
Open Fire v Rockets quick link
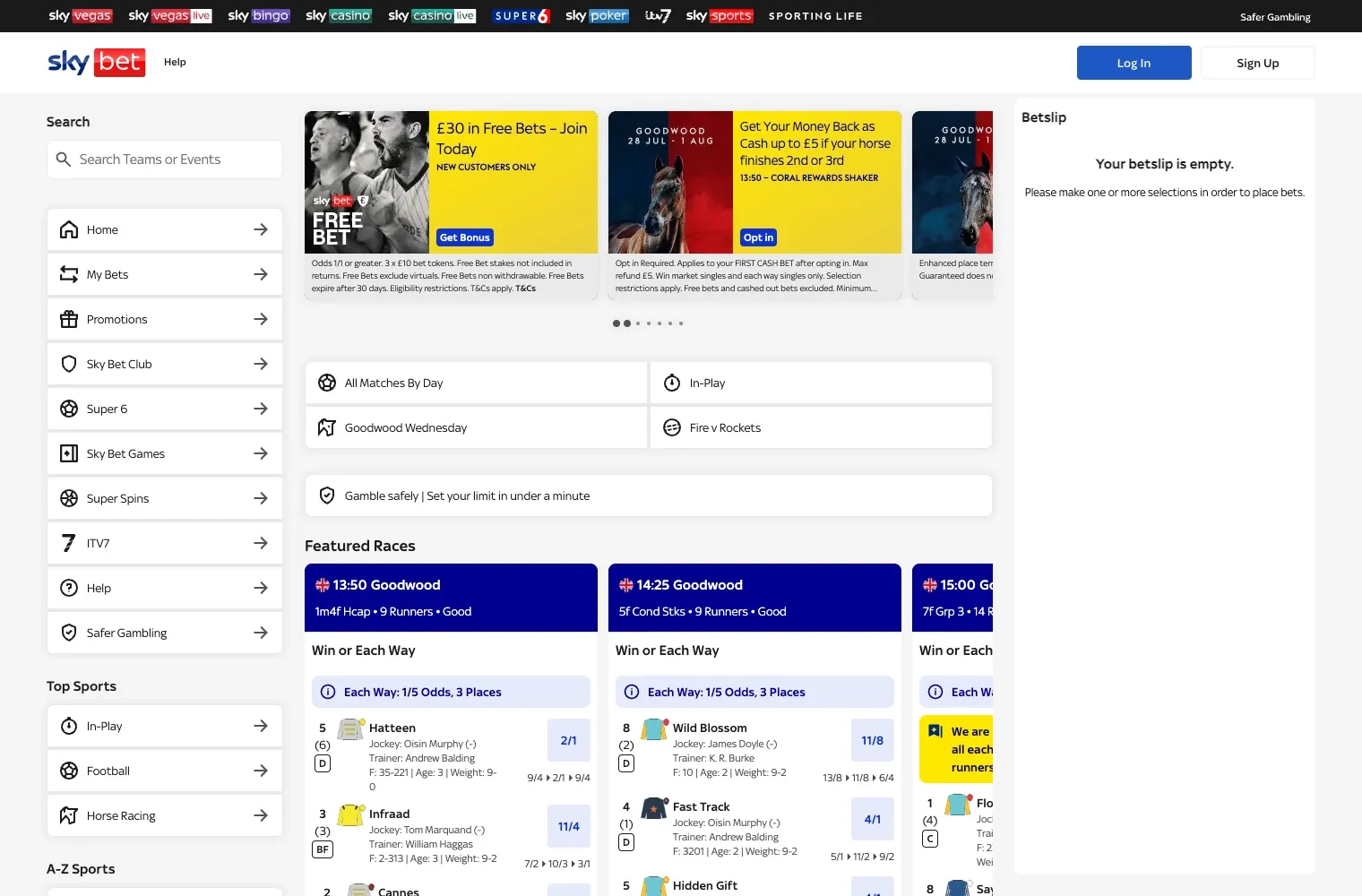coord(821,427)
